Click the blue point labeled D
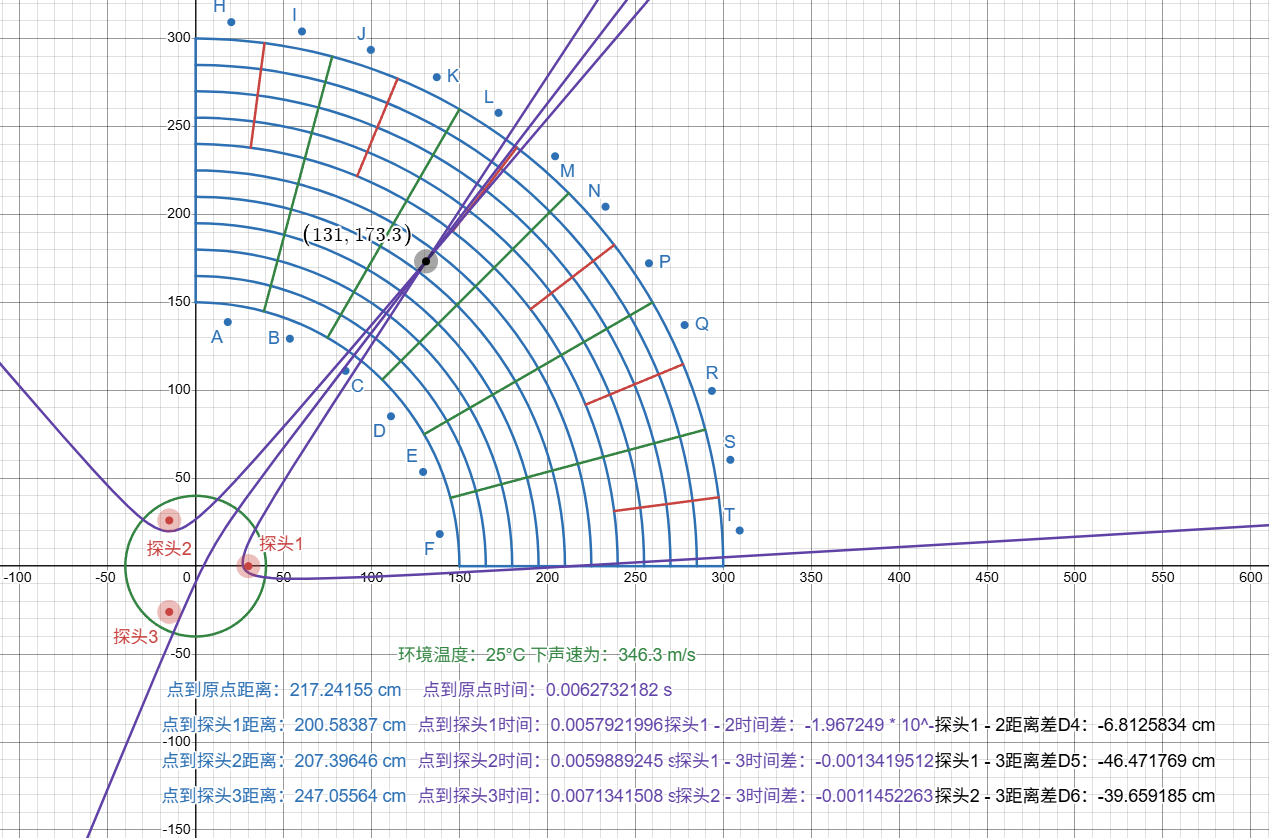 point(391,416)
